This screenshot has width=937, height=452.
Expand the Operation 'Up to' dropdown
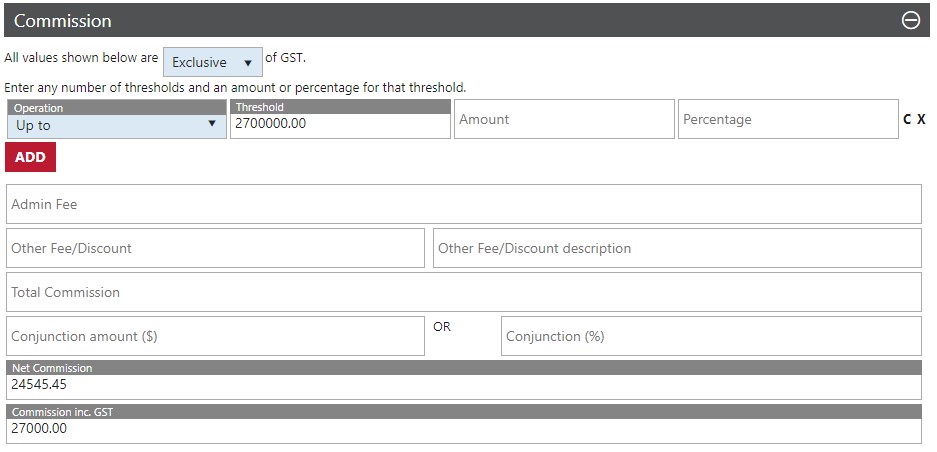point(116,125)
